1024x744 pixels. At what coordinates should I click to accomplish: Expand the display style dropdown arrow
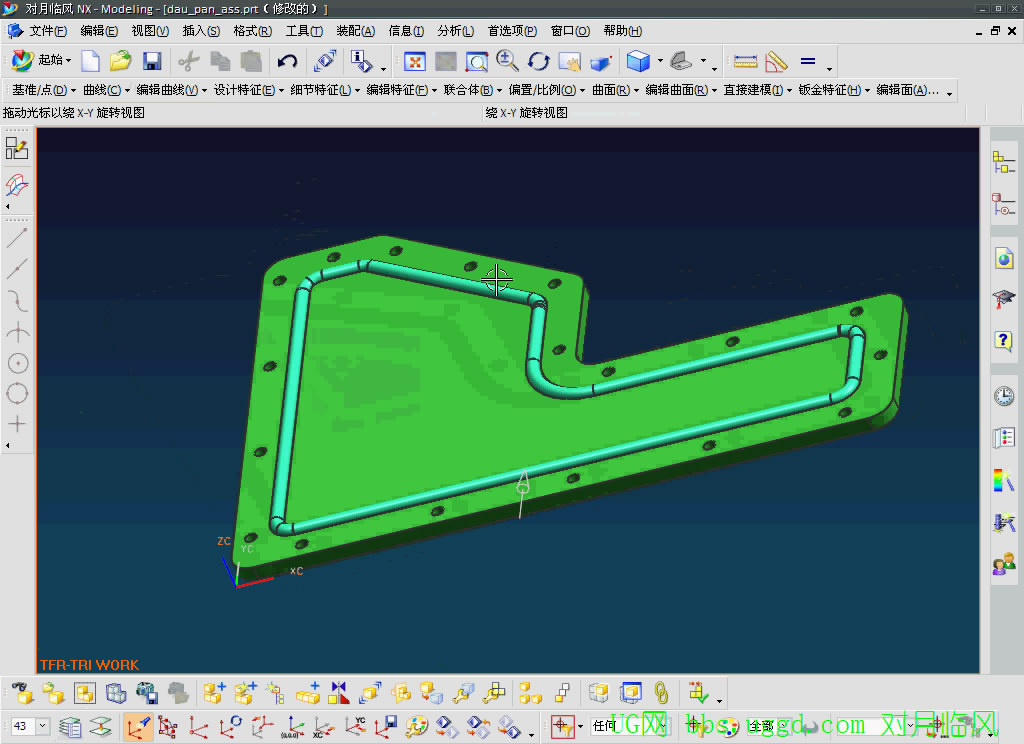pyautogui.click(x=660, y=61)
